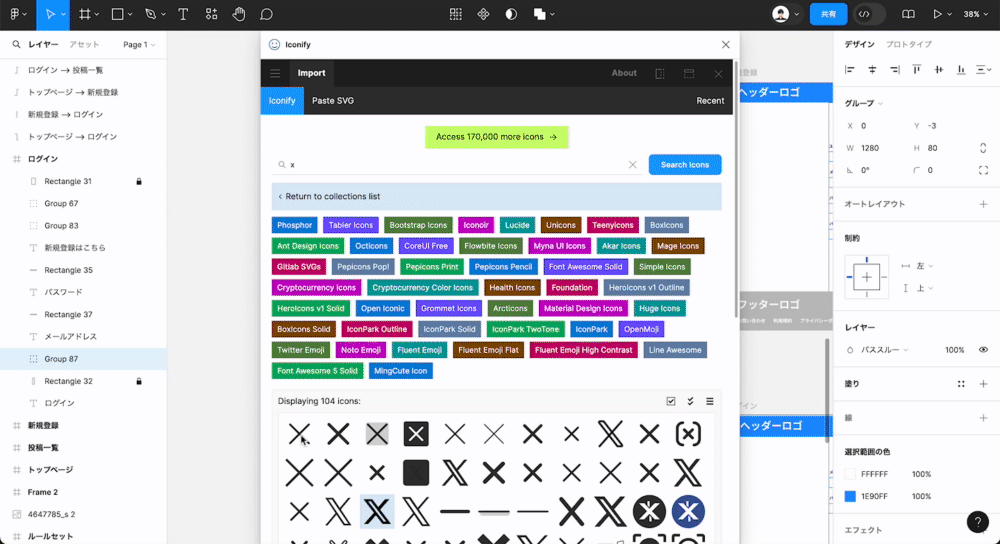Open the About tab in Iconify
The image size is (1000, 544).
pyautogui.click(x=624, y=73)
